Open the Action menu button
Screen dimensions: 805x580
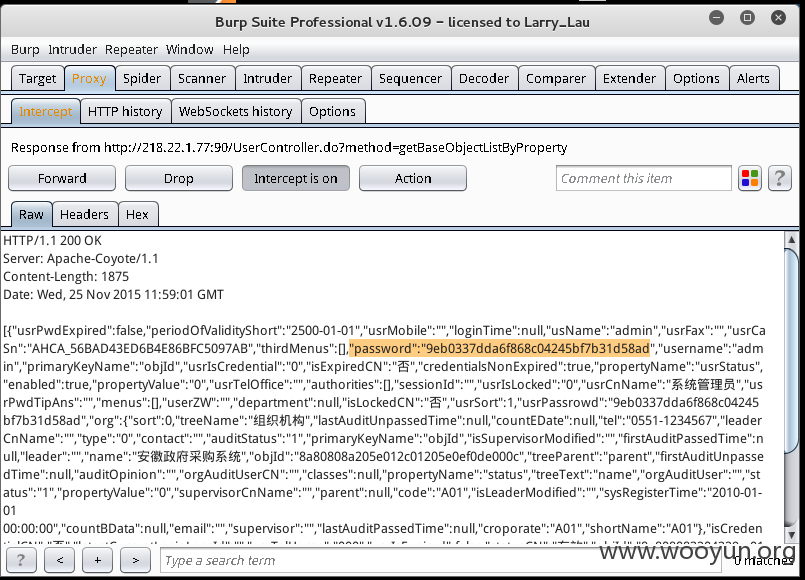413,178
